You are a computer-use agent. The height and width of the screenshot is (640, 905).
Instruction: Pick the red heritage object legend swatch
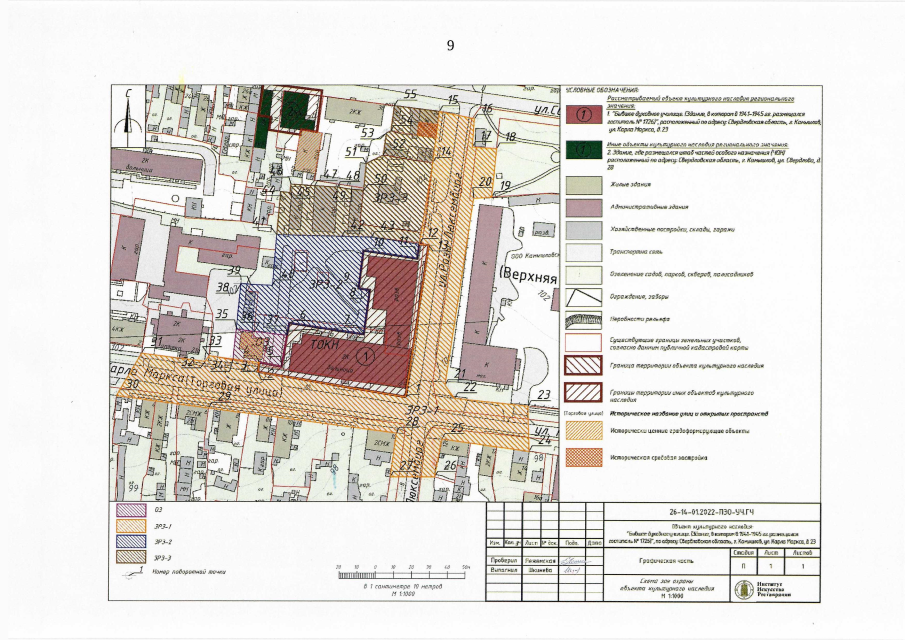(x=583, y=113)
